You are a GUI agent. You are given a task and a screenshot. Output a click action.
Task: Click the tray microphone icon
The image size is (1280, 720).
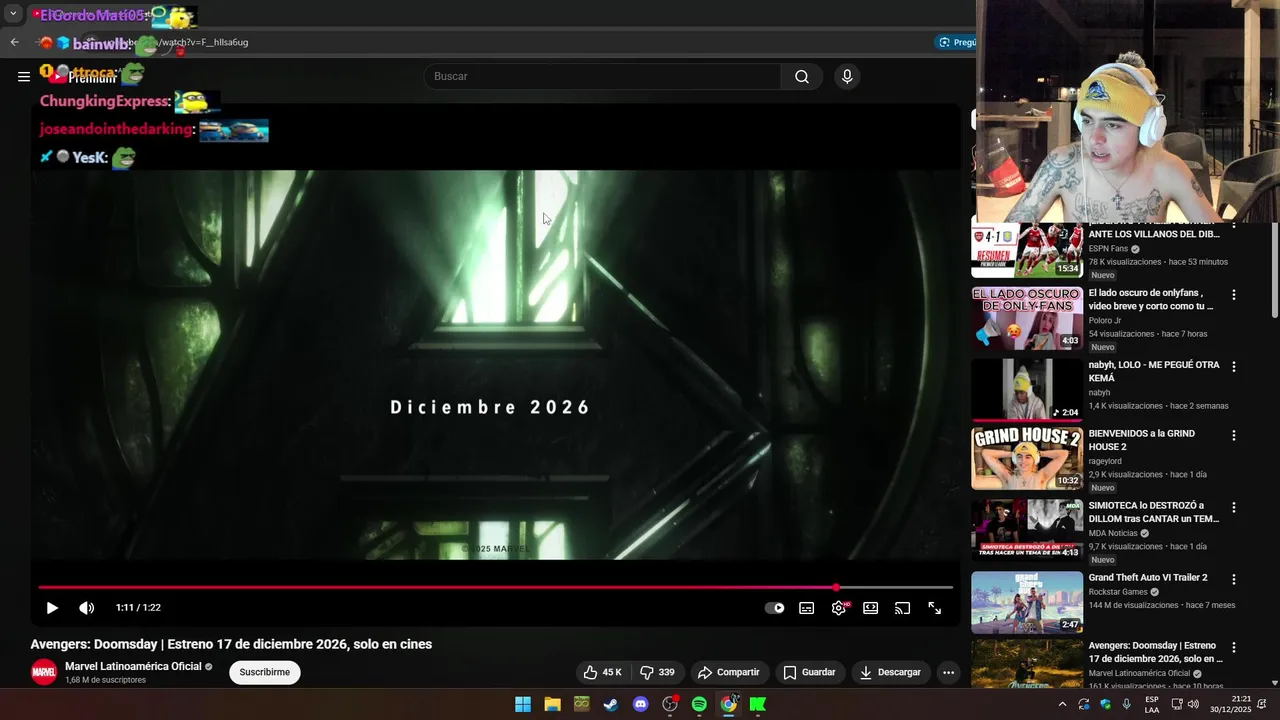click(x=1127, y=704)
